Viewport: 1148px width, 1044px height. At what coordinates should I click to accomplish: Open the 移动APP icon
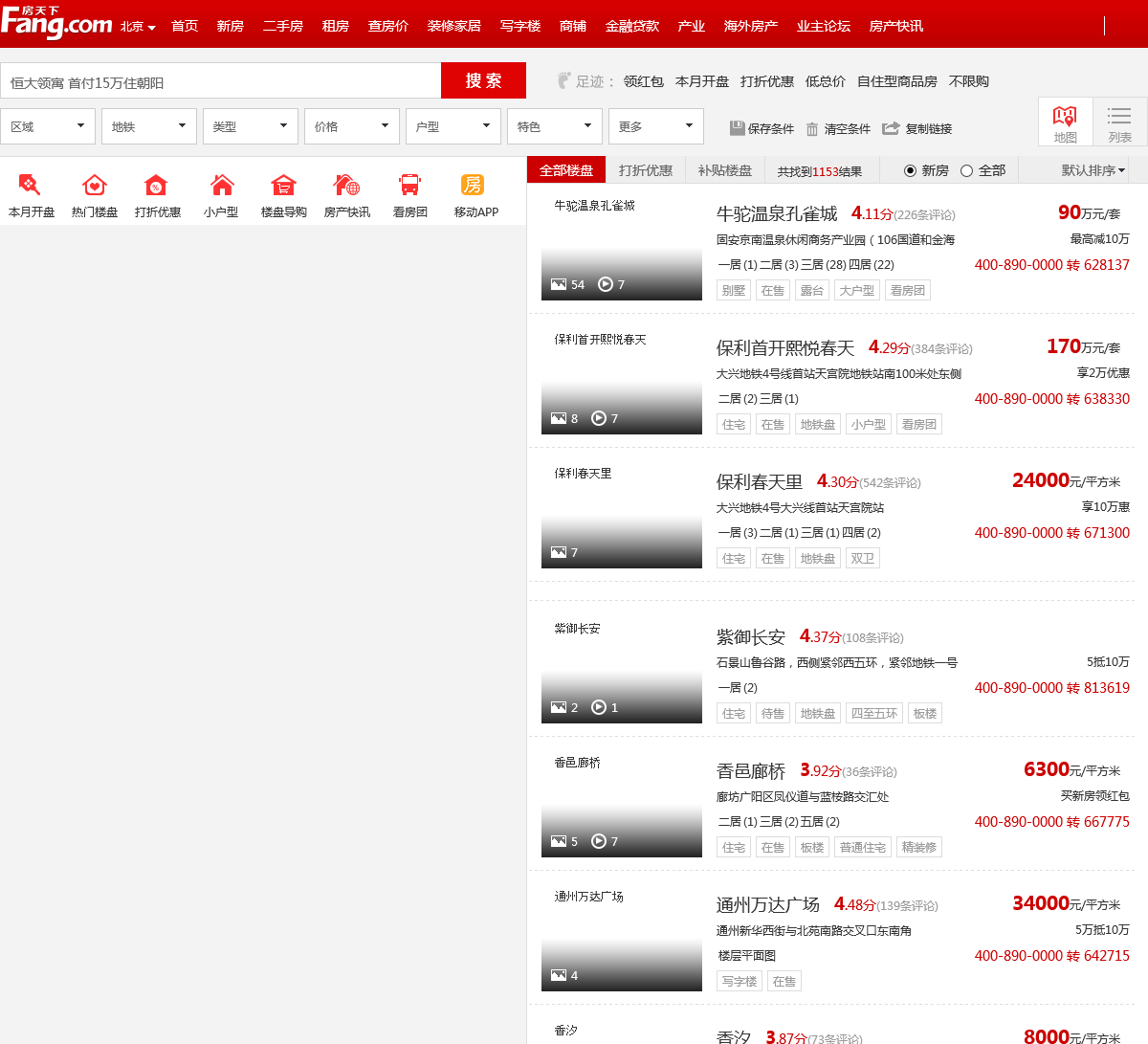click(473, 185)
